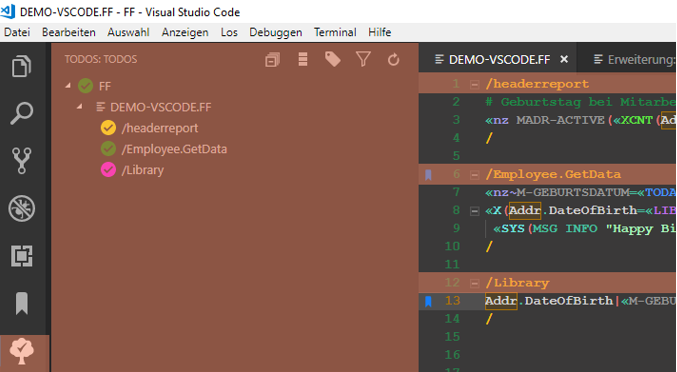Image resolution: width=677 pixels, height=372 pixels.
Task: Fold the block starting on line 8
Action: pyautogui.click(x=474, y=211)
